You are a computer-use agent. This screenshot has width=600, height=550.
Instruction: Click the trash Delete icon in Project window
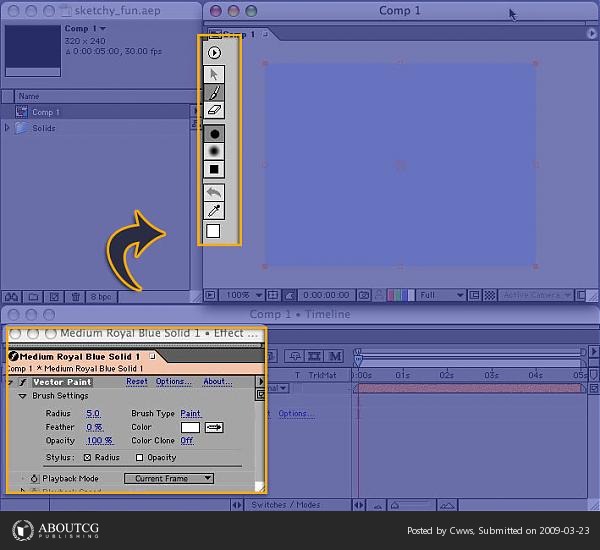tap(75, 297)
